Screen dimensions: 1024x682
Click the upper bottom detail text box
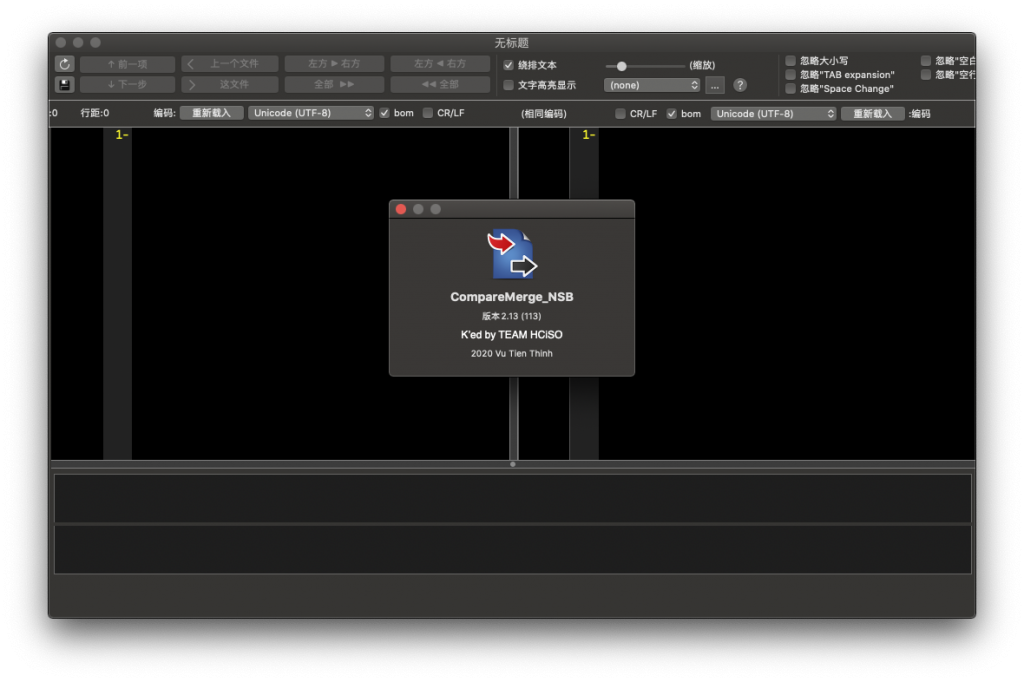[513, 498]
